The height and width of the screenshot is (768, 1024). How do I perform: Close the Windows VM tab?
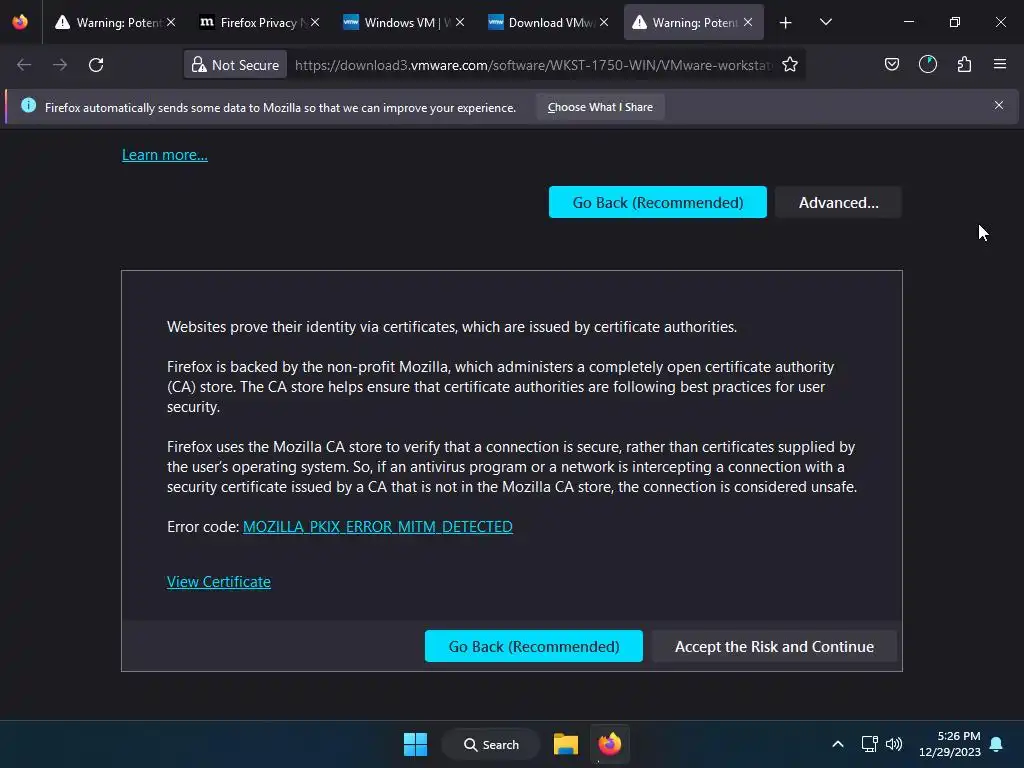coord(460,22)
